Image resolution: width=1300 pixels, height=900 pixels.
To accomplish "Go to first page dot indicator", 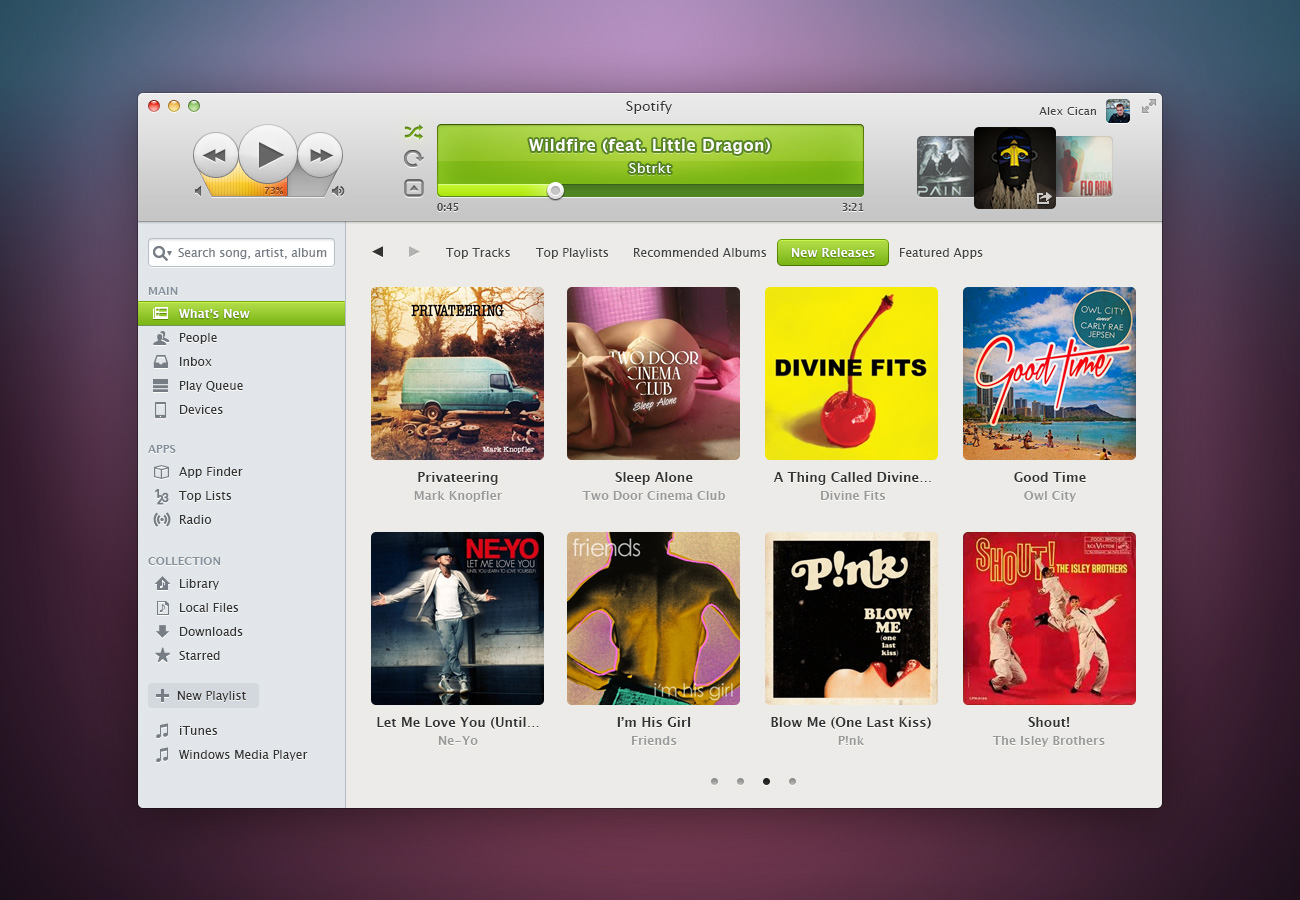I will click(x=714, y=782).
